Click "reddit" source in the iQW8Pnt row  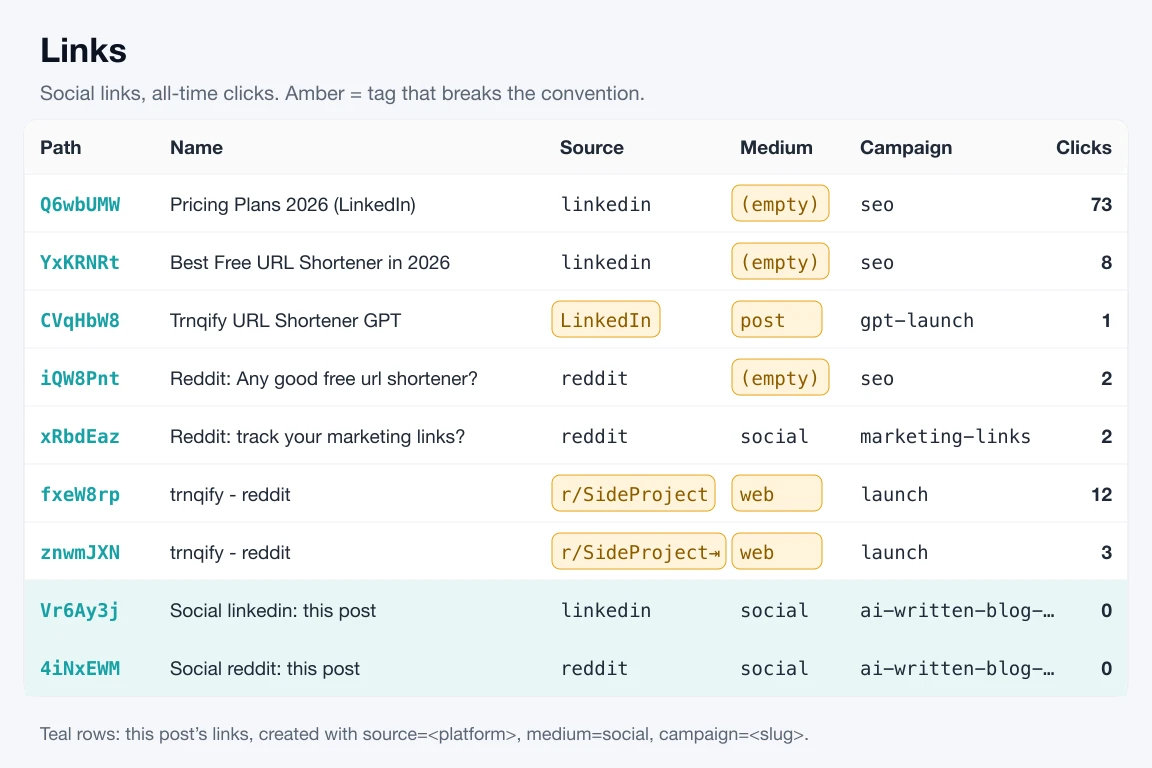(x=594, y=378)
